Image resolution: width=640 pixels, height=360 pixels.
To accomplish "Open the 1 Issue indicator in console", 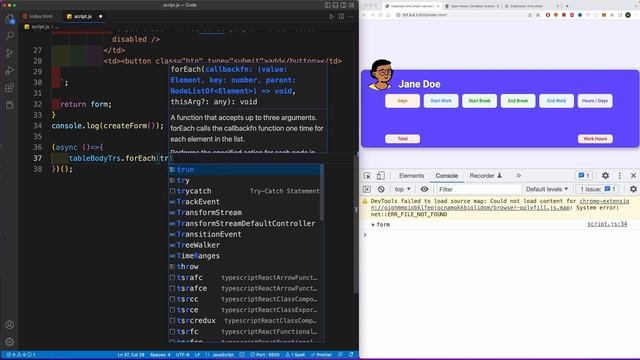I will [598, 189].
